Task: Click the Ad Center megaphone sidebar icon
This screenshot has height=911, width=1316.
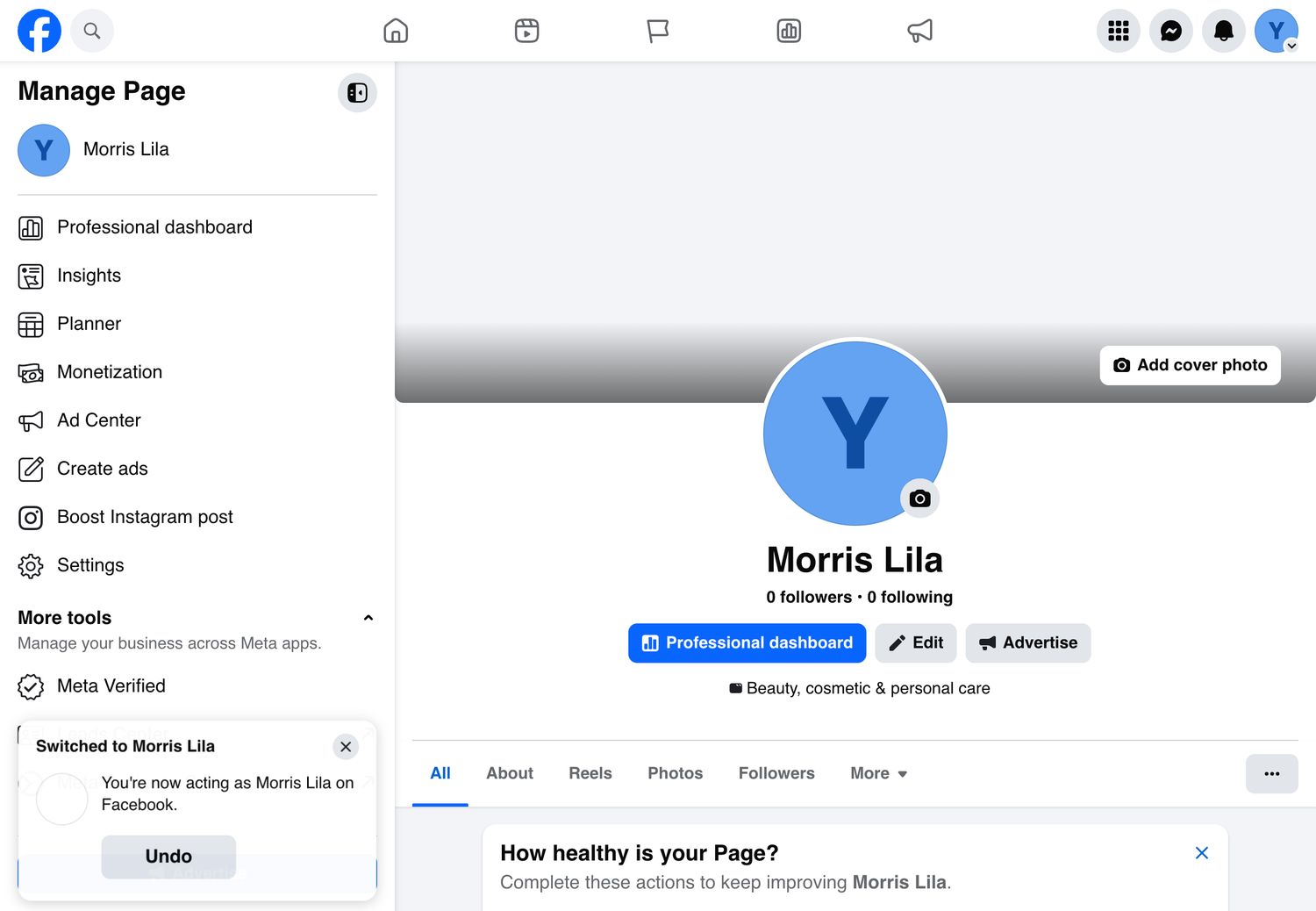Action: [x=31, y=421]
